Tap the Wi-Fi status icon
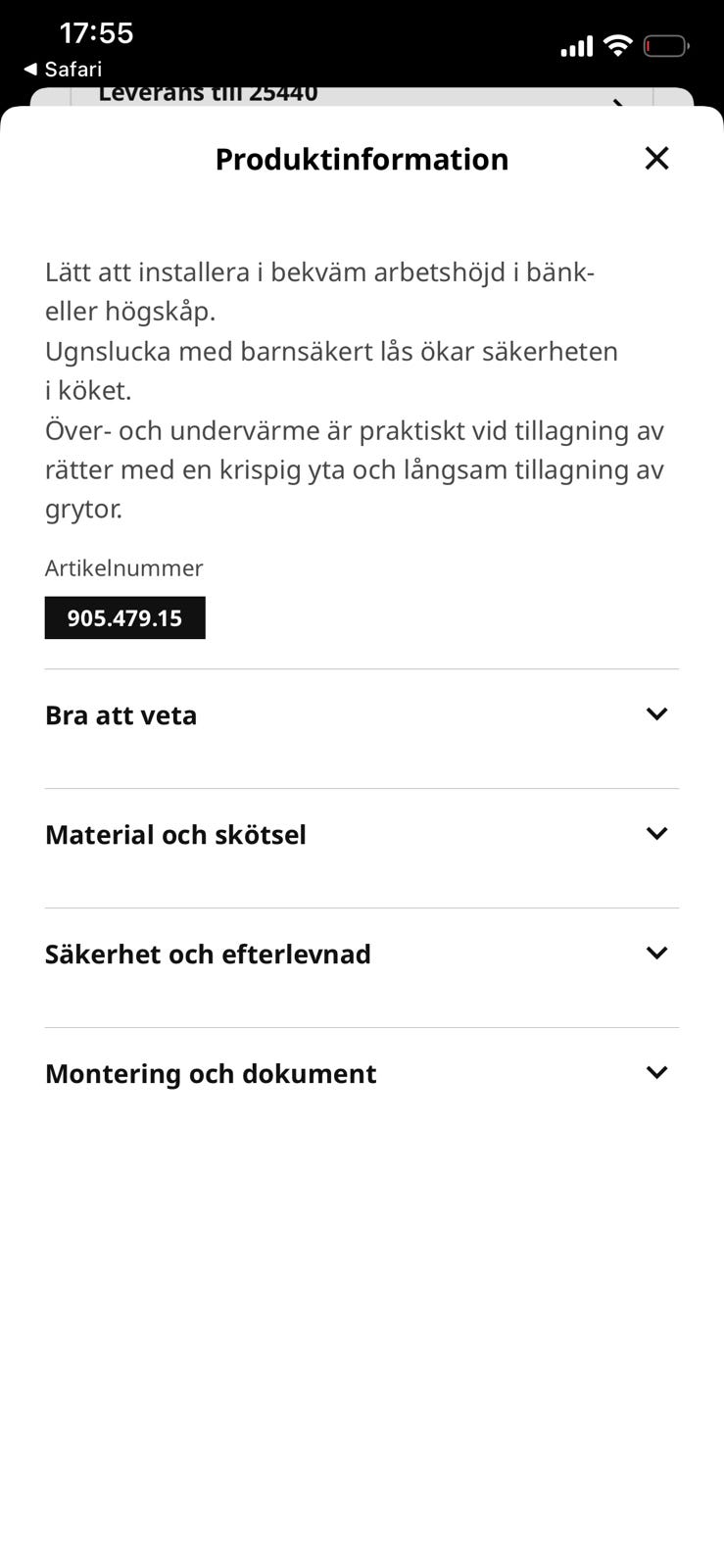This screenshot has height=1568, width=724. pyautogui.click(x=617, y=45)
